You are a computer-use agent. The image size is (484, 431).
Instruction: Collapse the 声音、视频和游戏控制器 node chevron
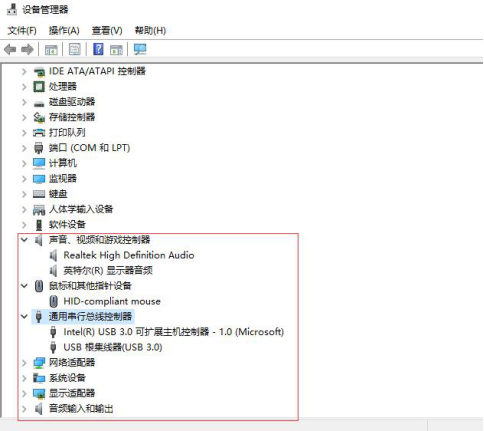pos(24,240)
